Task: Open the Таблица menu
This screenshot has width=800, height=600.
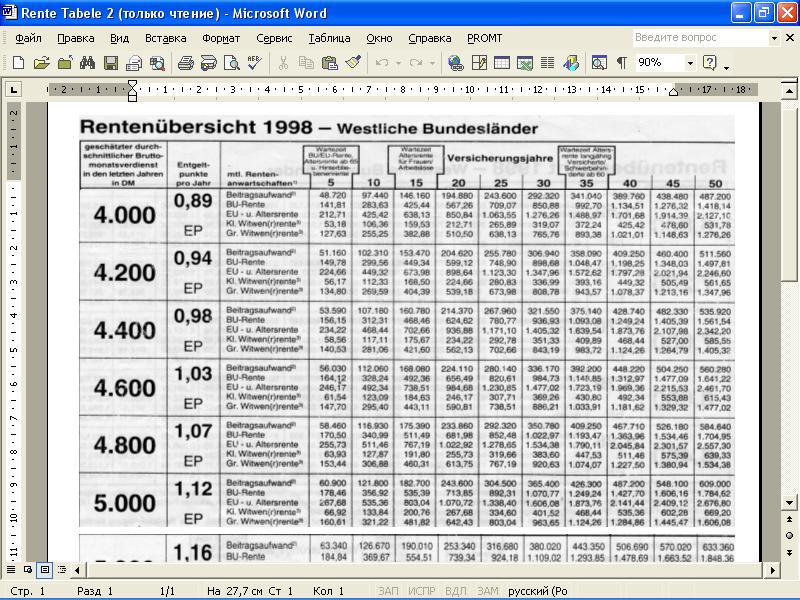Action: pos(329,38)
